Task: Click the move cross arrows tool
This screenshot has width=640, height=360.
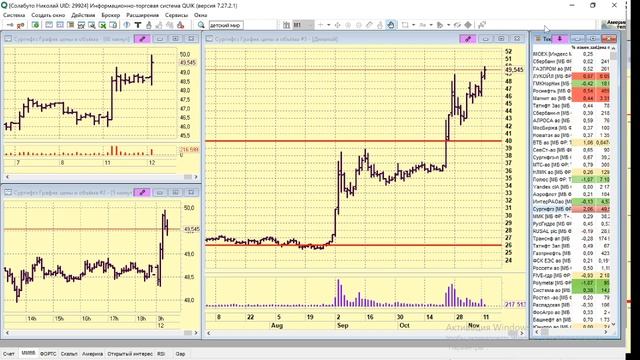Action: [x=338, y=25]
